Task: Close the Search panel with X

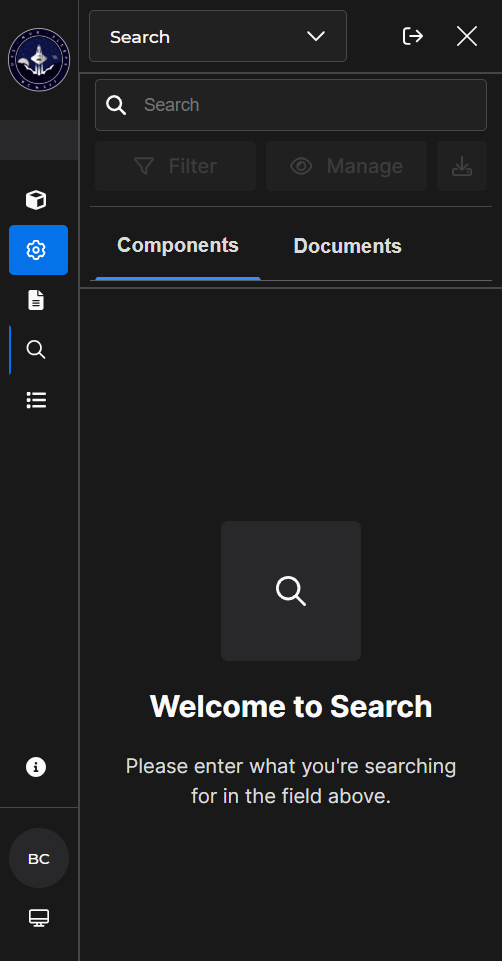Action: pyautogui.click(x=467, y=37)
